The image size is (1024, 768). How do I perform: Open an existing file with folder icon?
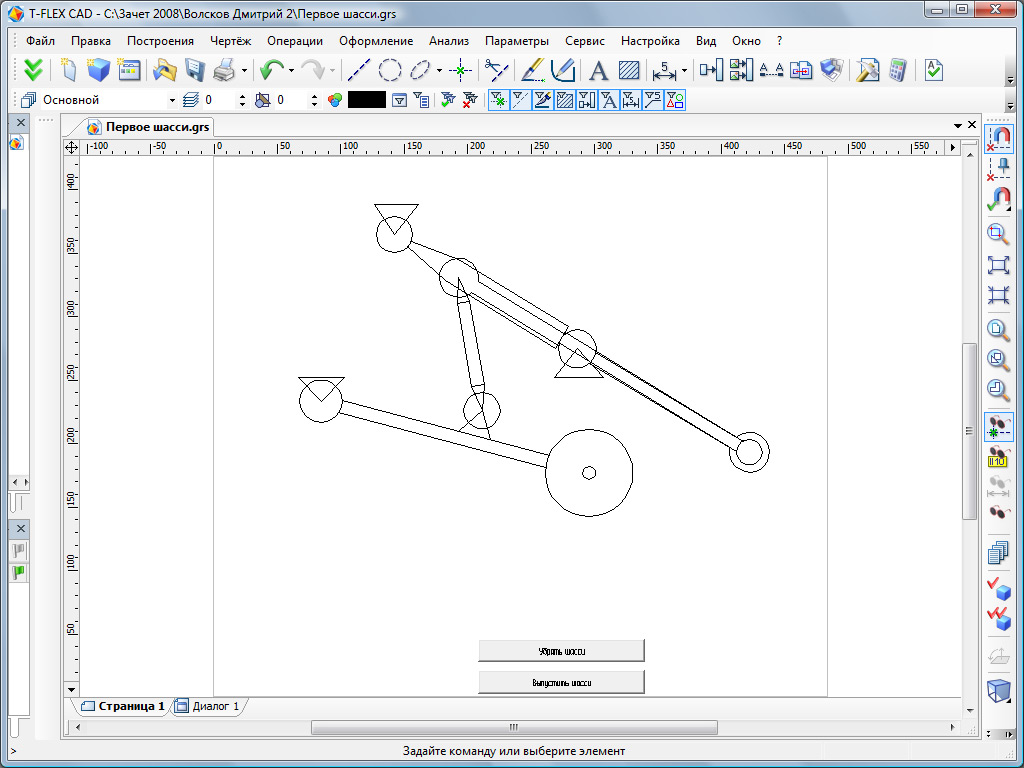coord(165,70)
